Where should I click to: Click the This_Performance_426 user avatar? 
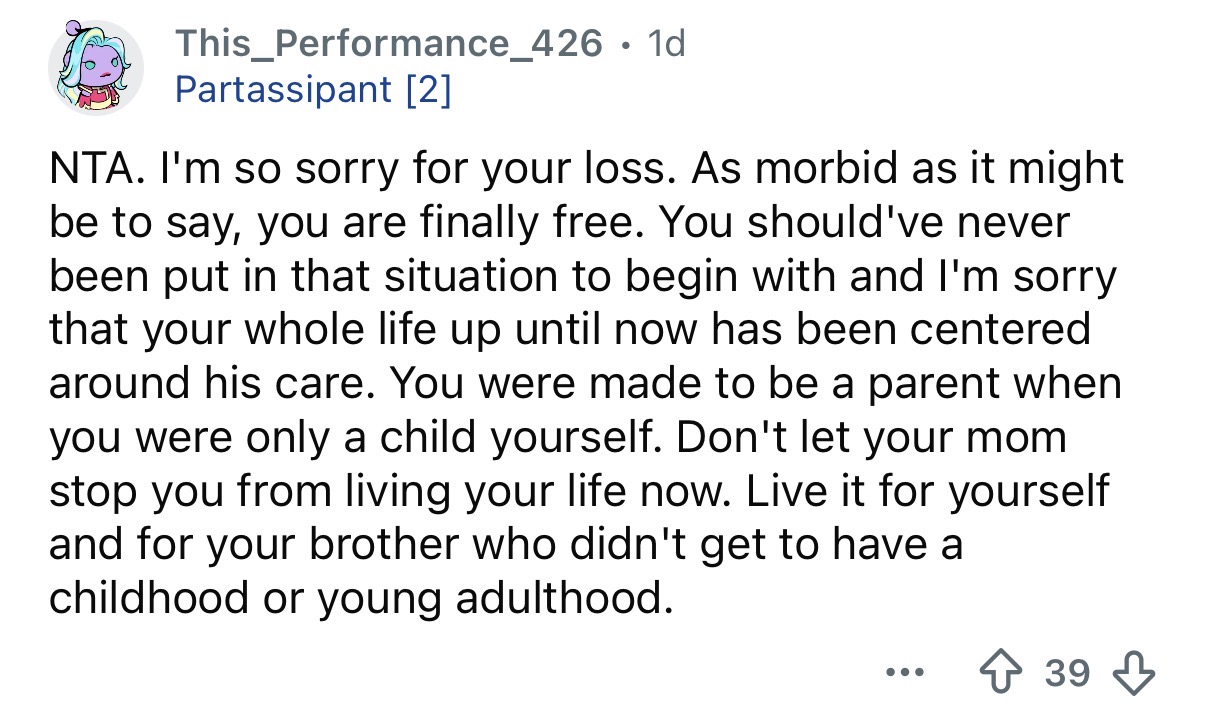click(x=96, y=66)
